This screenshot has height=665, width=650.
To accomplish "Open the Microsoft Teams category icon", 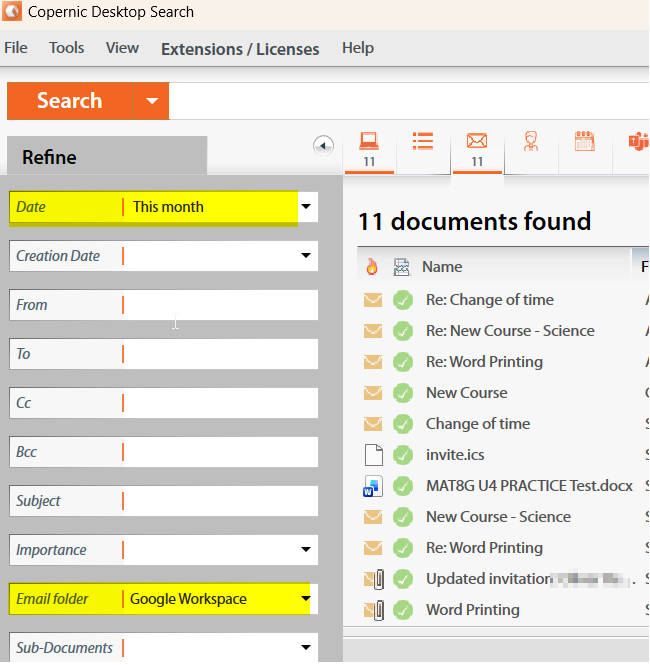I will tap(637, 142).
